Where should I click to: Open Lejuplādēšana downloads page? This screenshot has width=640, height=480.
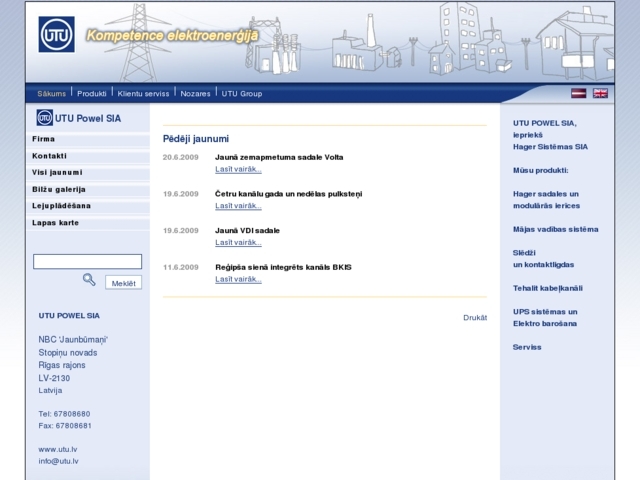61,206
